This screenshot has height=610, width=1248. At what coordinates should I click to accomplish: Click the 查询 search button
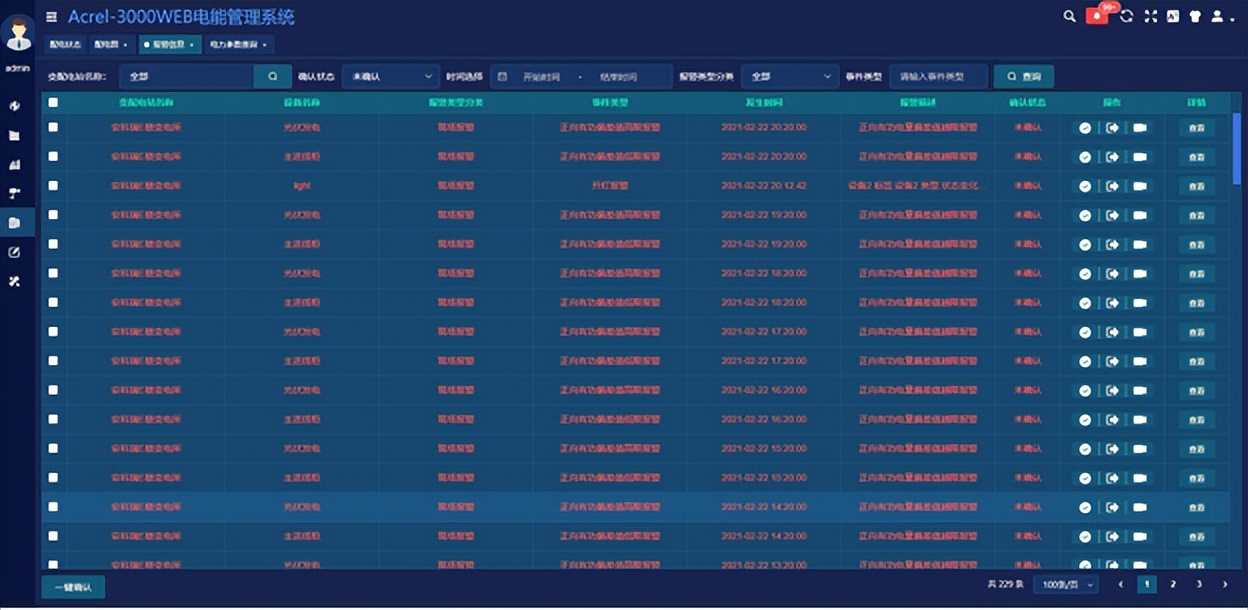1023,76
